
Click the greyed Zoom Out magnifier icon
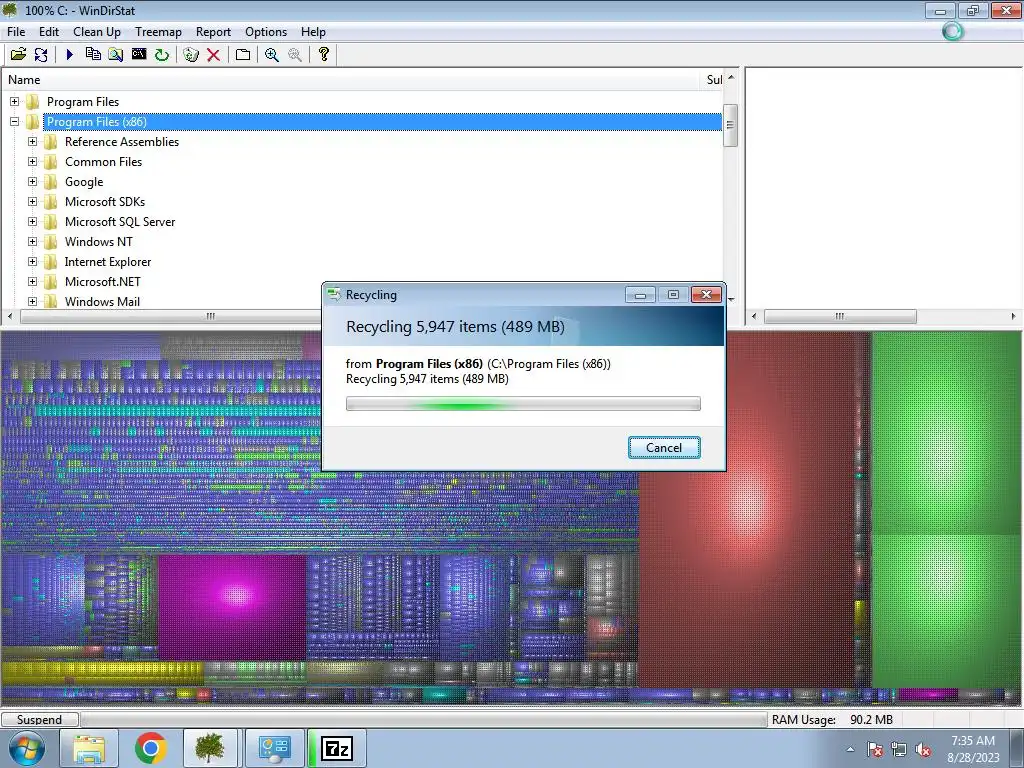[x=295, y=54]
